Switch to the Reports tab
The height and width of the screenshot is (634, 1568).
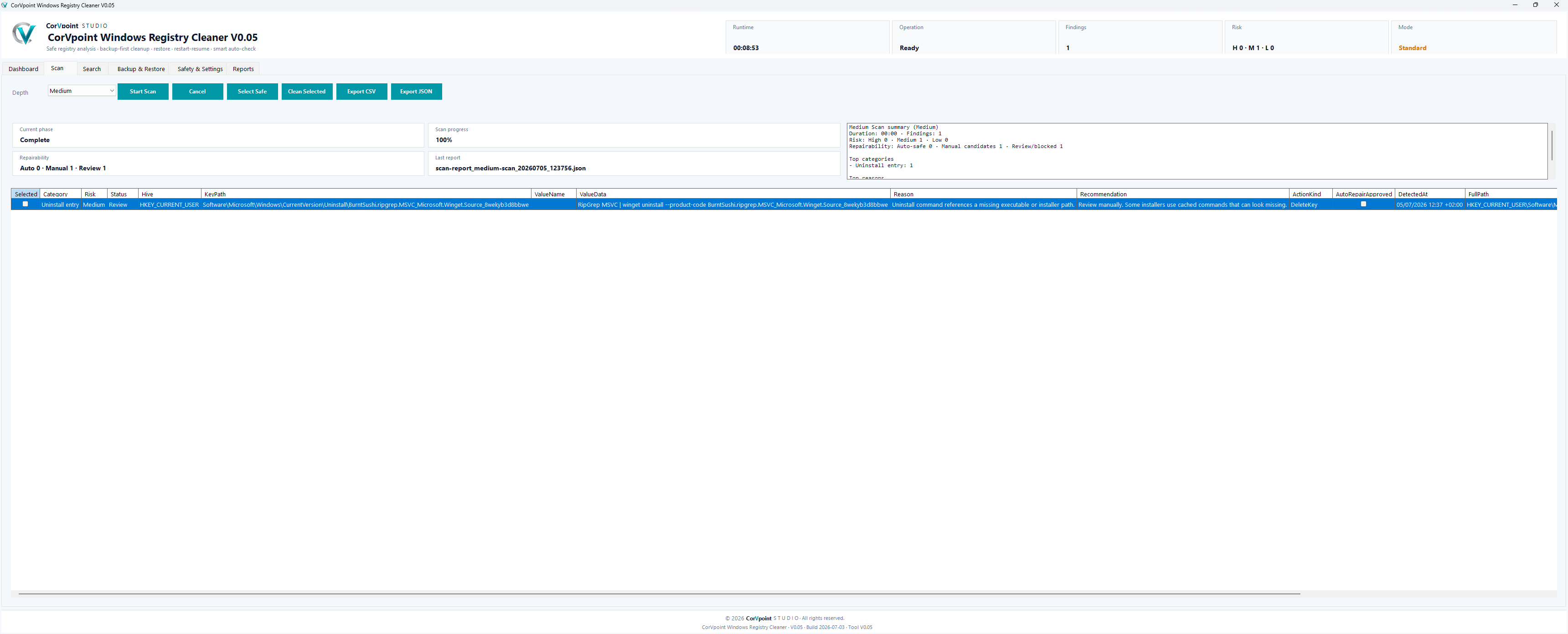click(x=243, y=69)
